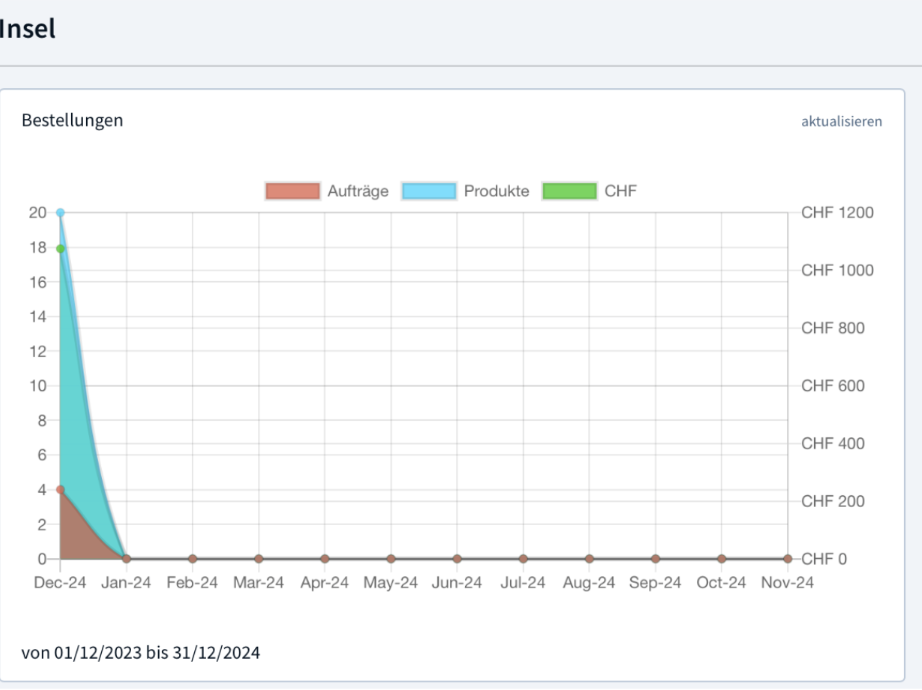Screen dimensions: 922x690
Task: Toggle the green CHF legend swatch
Action: pyautogui.click(x=569, y=191)
